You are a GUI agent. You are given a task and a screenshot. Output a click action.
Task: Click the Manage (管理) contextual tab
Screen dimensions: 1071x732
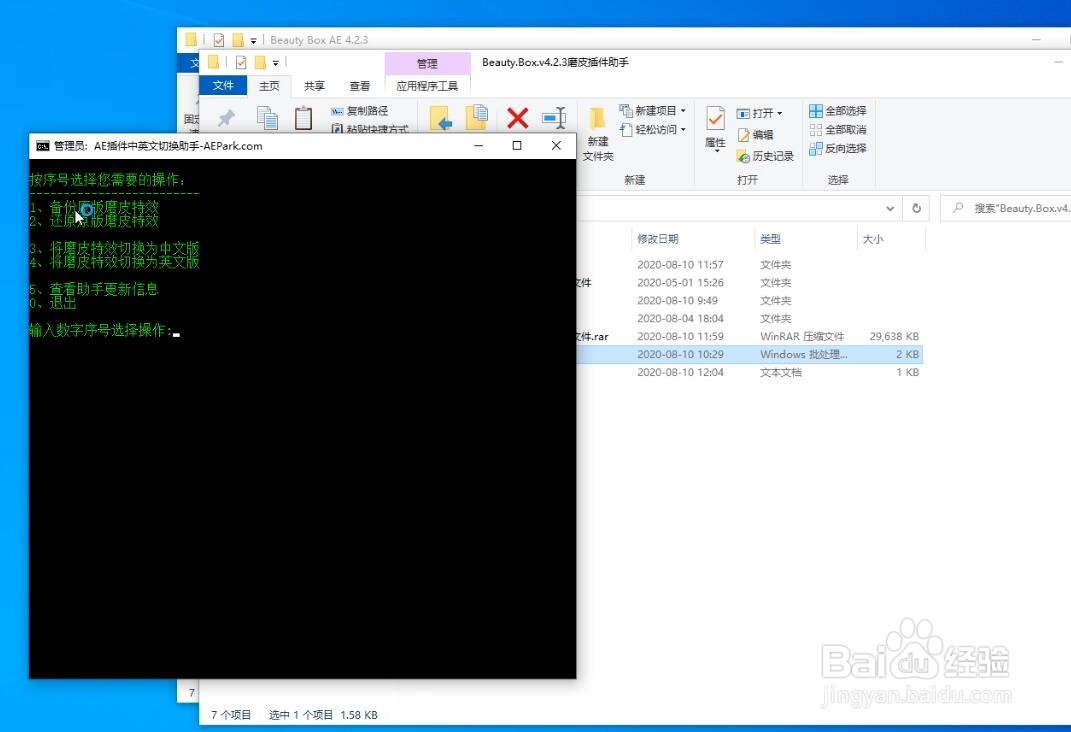click(x=428, y=64)
